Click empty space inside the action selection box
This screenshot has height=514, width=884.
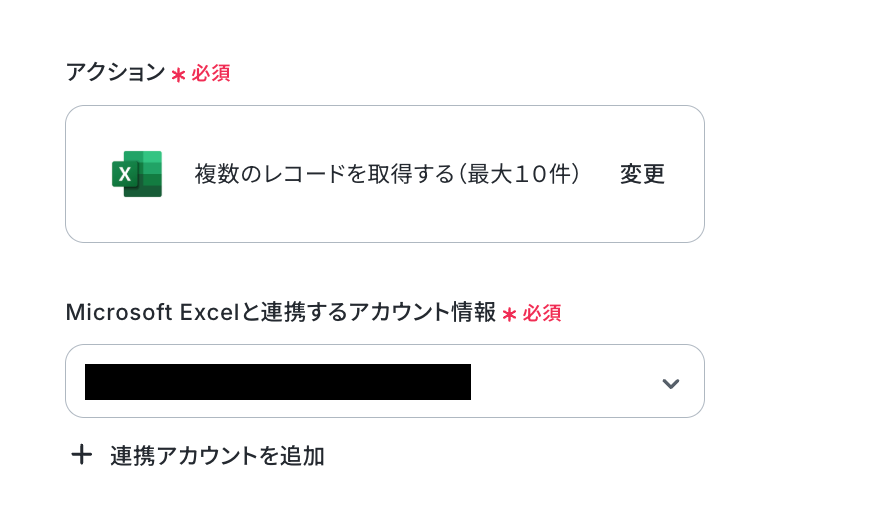click(385, 220)
